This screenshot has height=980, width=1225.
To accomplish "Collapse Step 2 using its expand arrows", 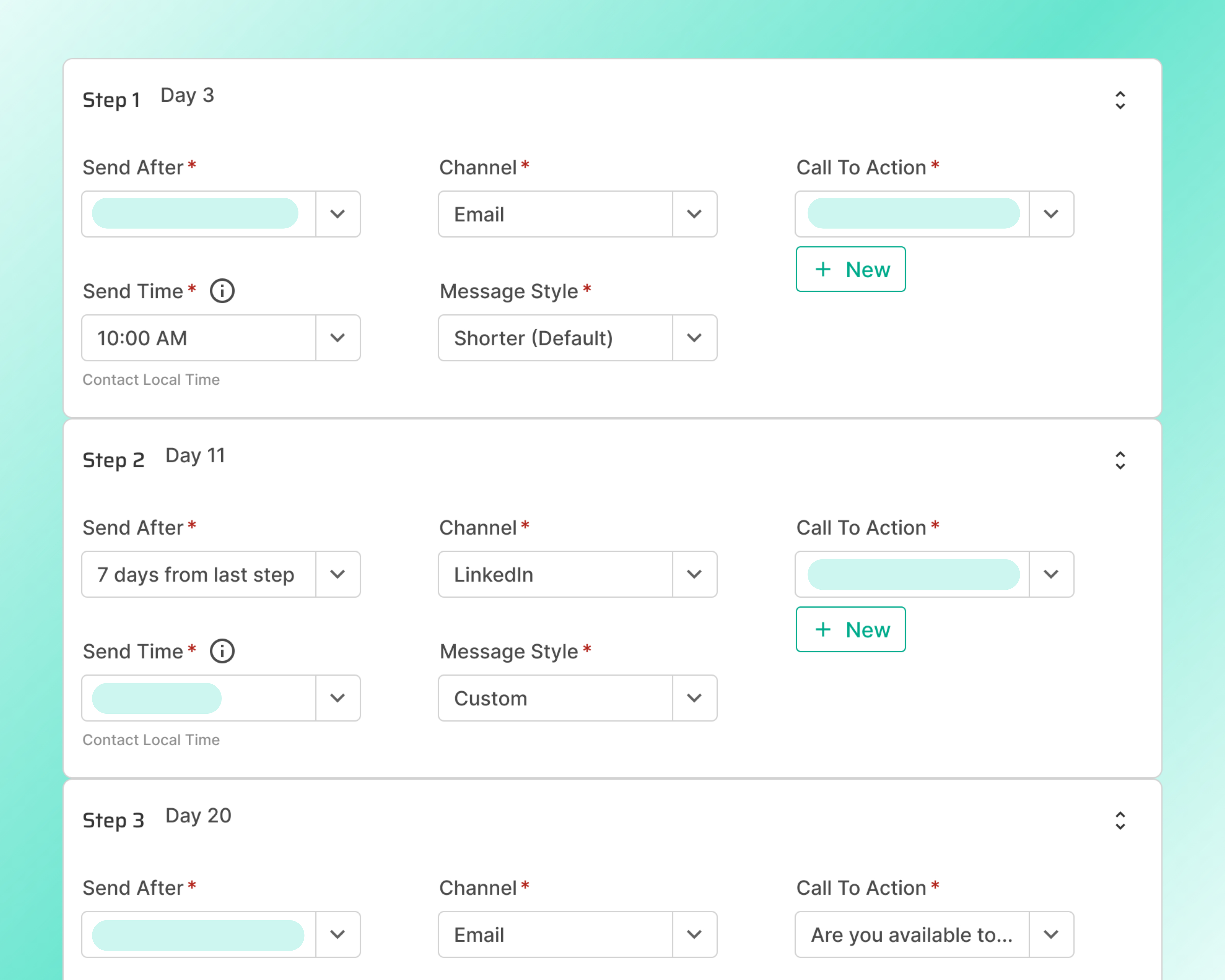I will [1120, 460].
